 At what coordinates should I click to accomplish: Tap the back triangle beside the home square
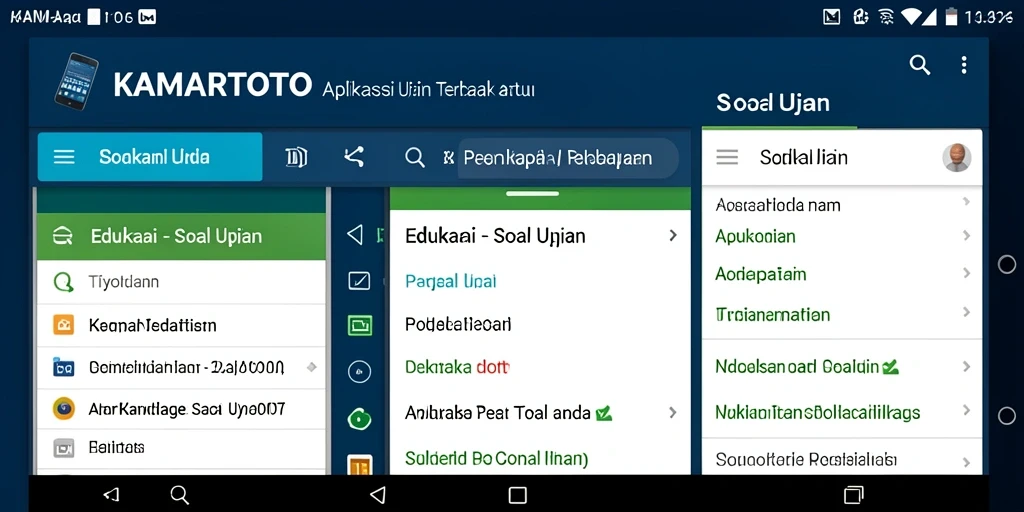[377, 494]
